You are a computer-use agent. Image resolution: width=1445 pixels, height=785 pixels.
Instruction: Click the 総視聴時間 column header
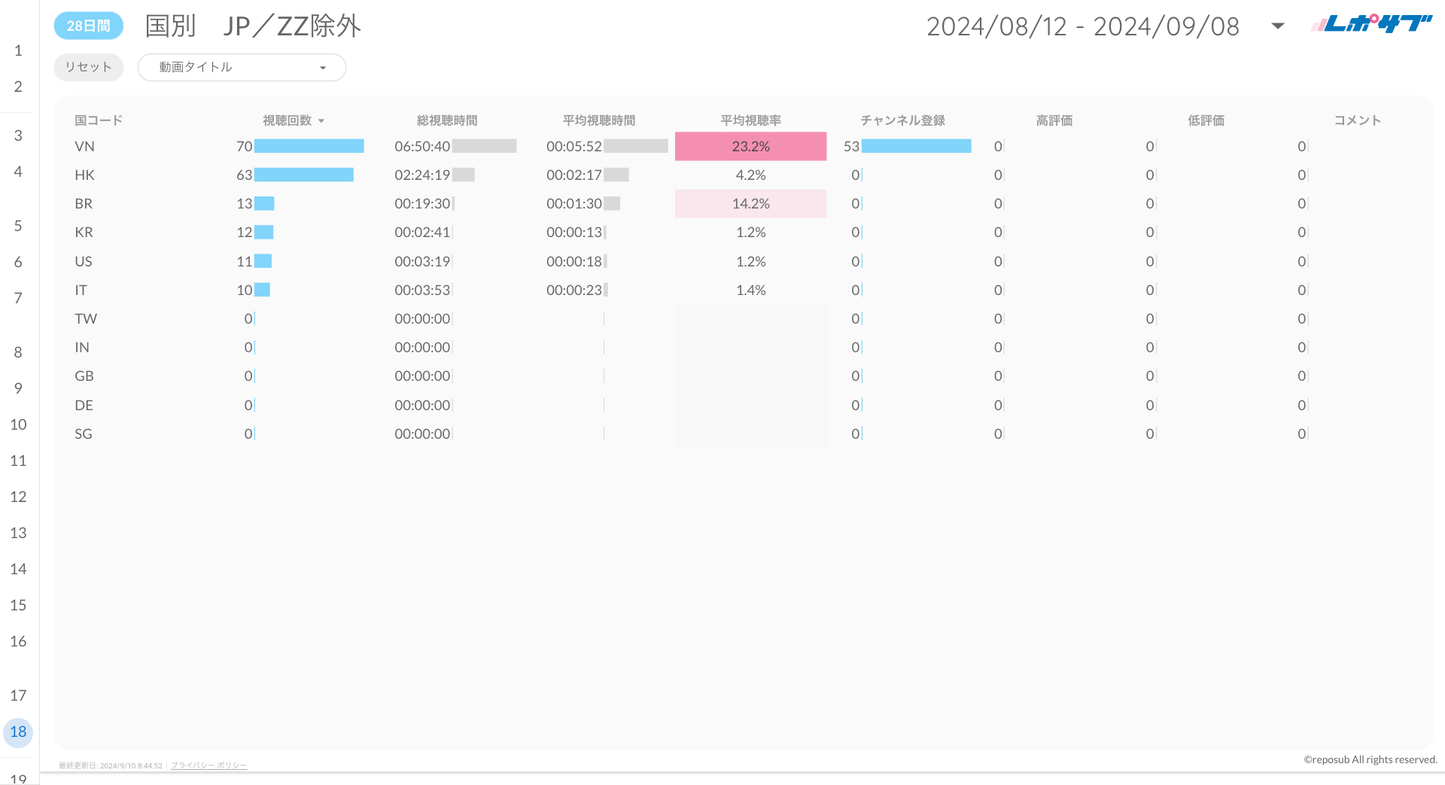[x=447, y=120]
